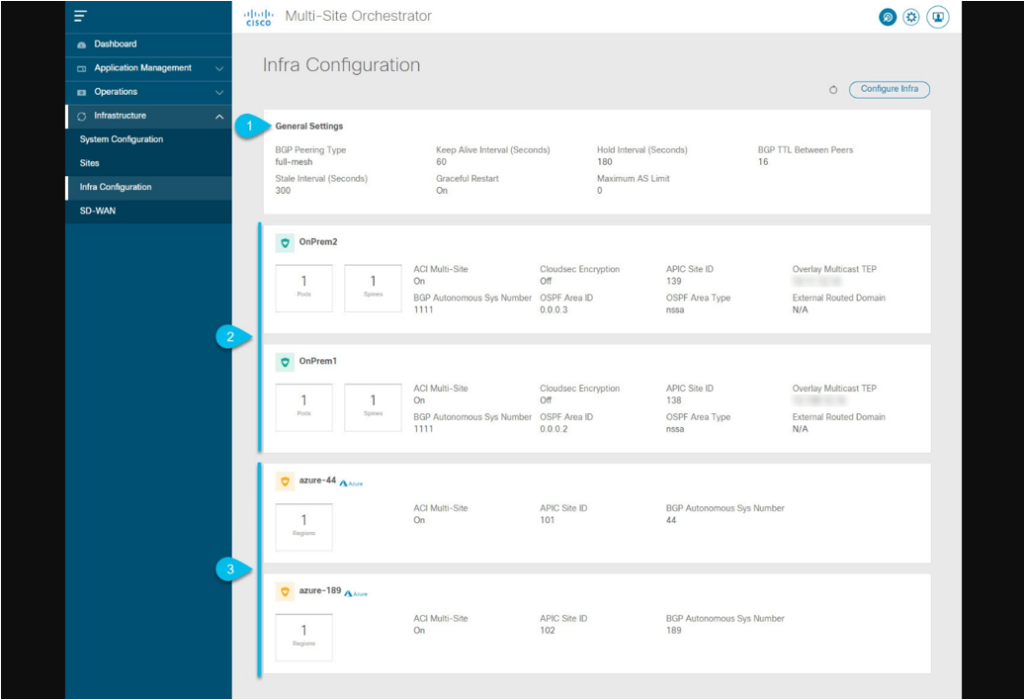Click the azure-189 Regions count tile
The image size is (1024, 700).
click(x=304, y=637)
